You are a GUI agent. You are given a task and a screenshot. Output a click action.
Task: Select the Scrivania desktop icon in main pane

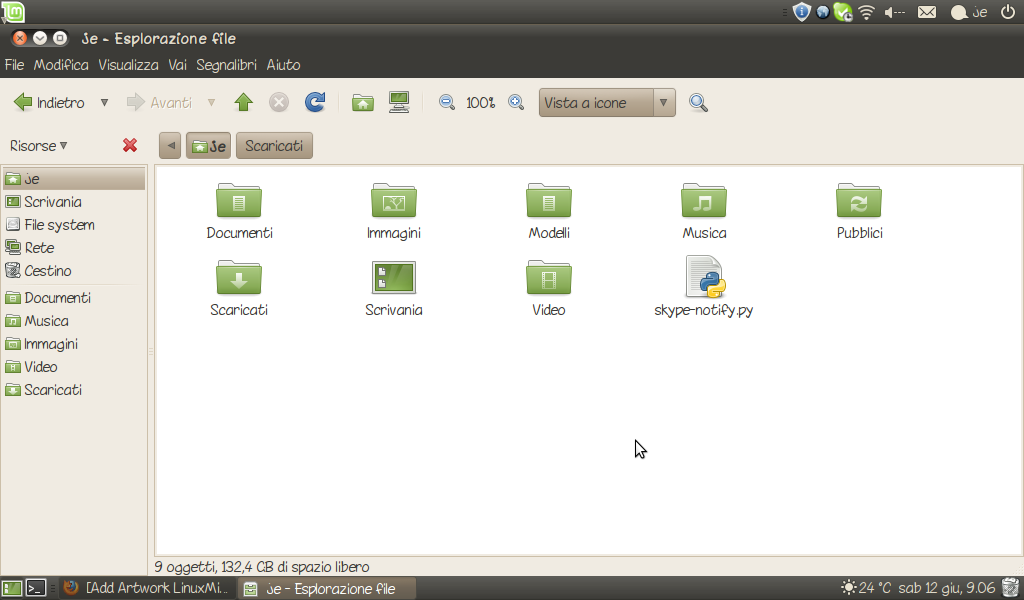(394, 277)
